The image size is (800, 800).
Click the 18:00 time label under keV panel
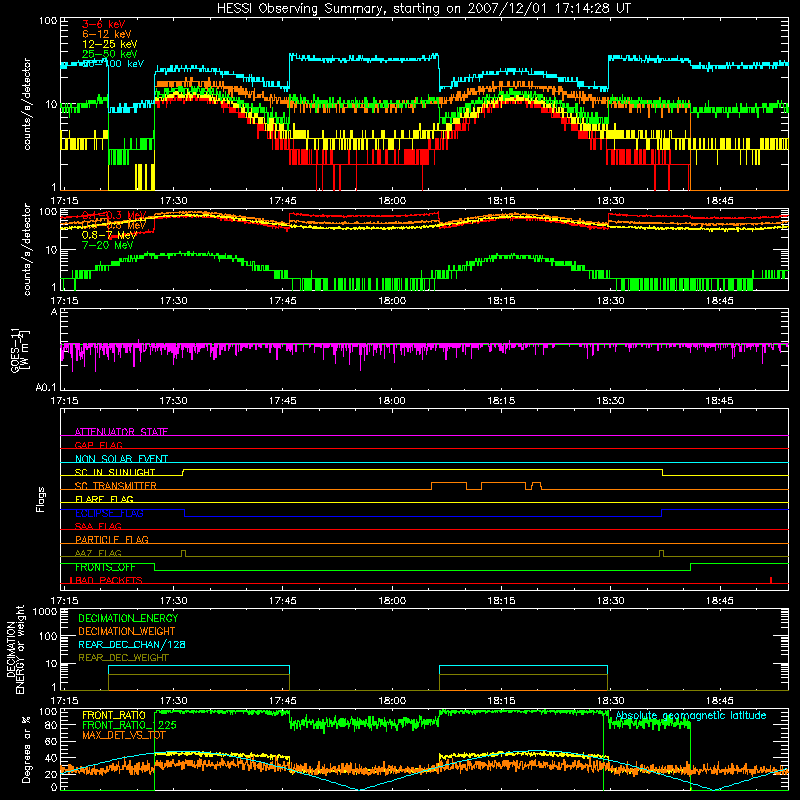point(392,201)
